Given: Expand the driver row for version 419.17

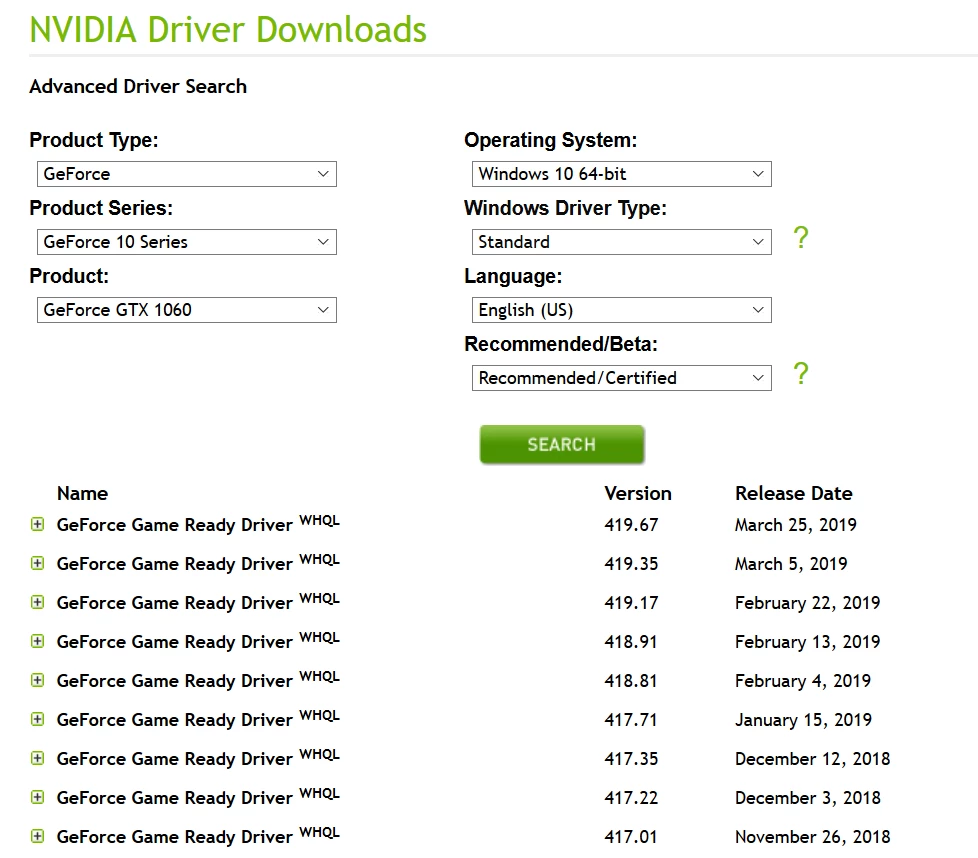Looking at the screenshot, I should click(37, 602).
